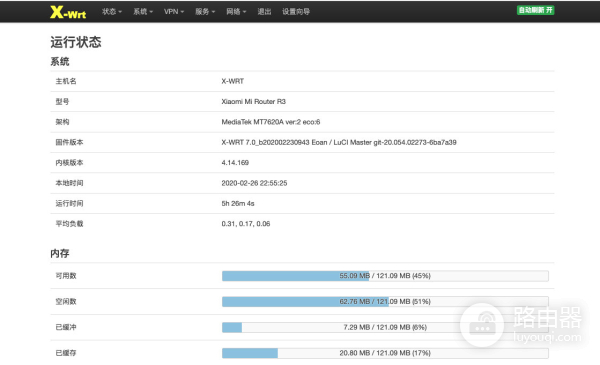Open the 服务 dropdown menu
This screenshot has height=365, width=600.
point(205,11)
